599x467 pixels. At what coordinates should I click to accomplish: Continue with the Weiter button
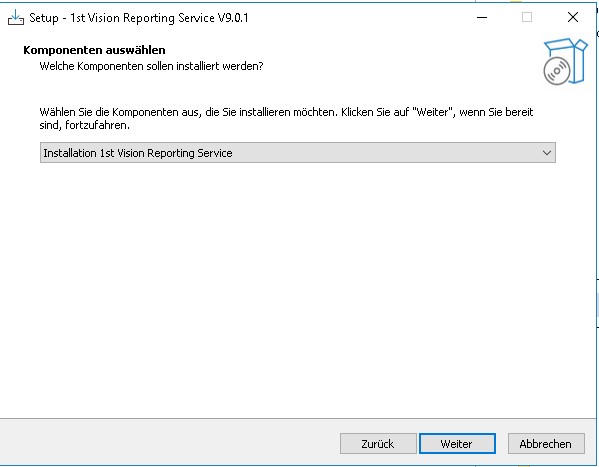457,444
